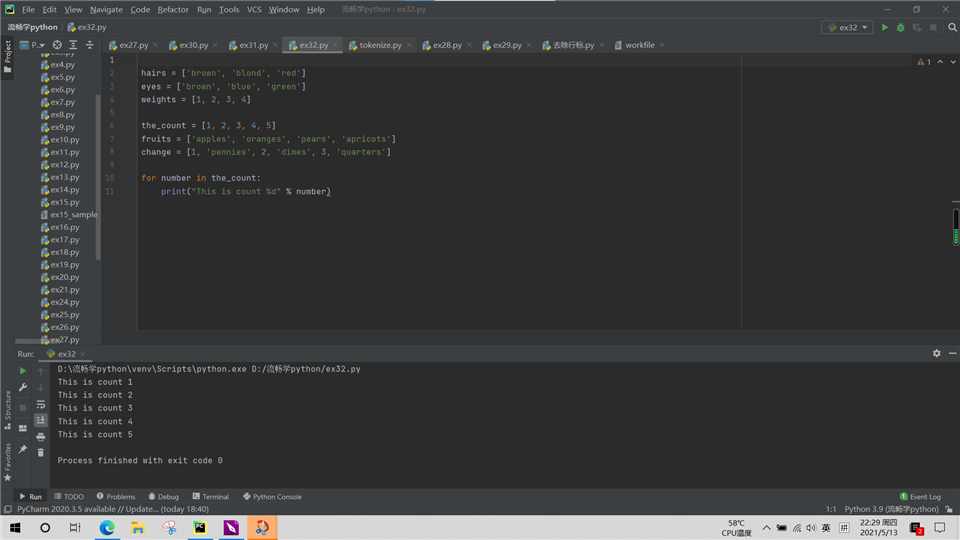Open the Event Log
Screen dimensions: 960x540
920,497
